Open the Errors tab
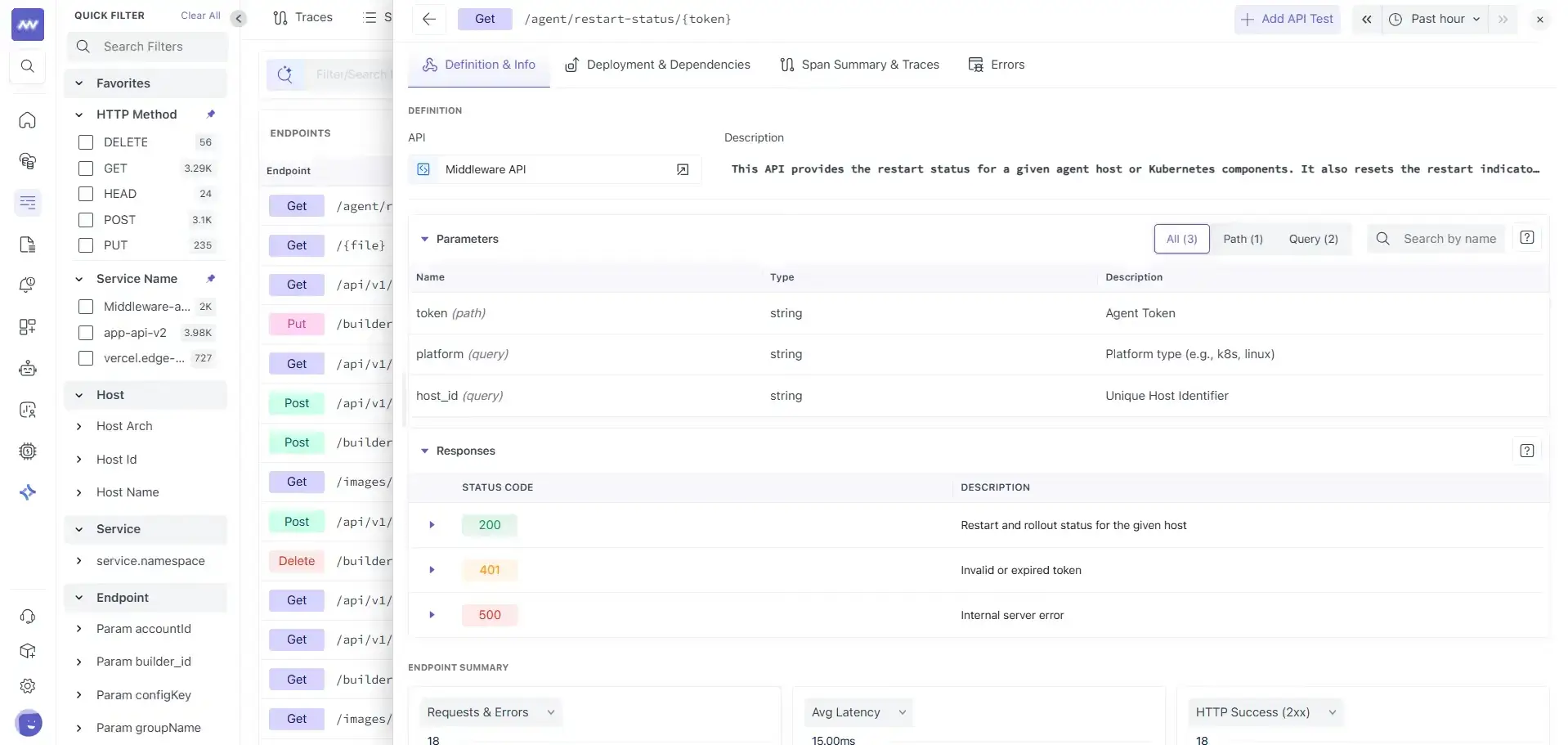This screenshot has width=1568, height=745. pos(996,65)
